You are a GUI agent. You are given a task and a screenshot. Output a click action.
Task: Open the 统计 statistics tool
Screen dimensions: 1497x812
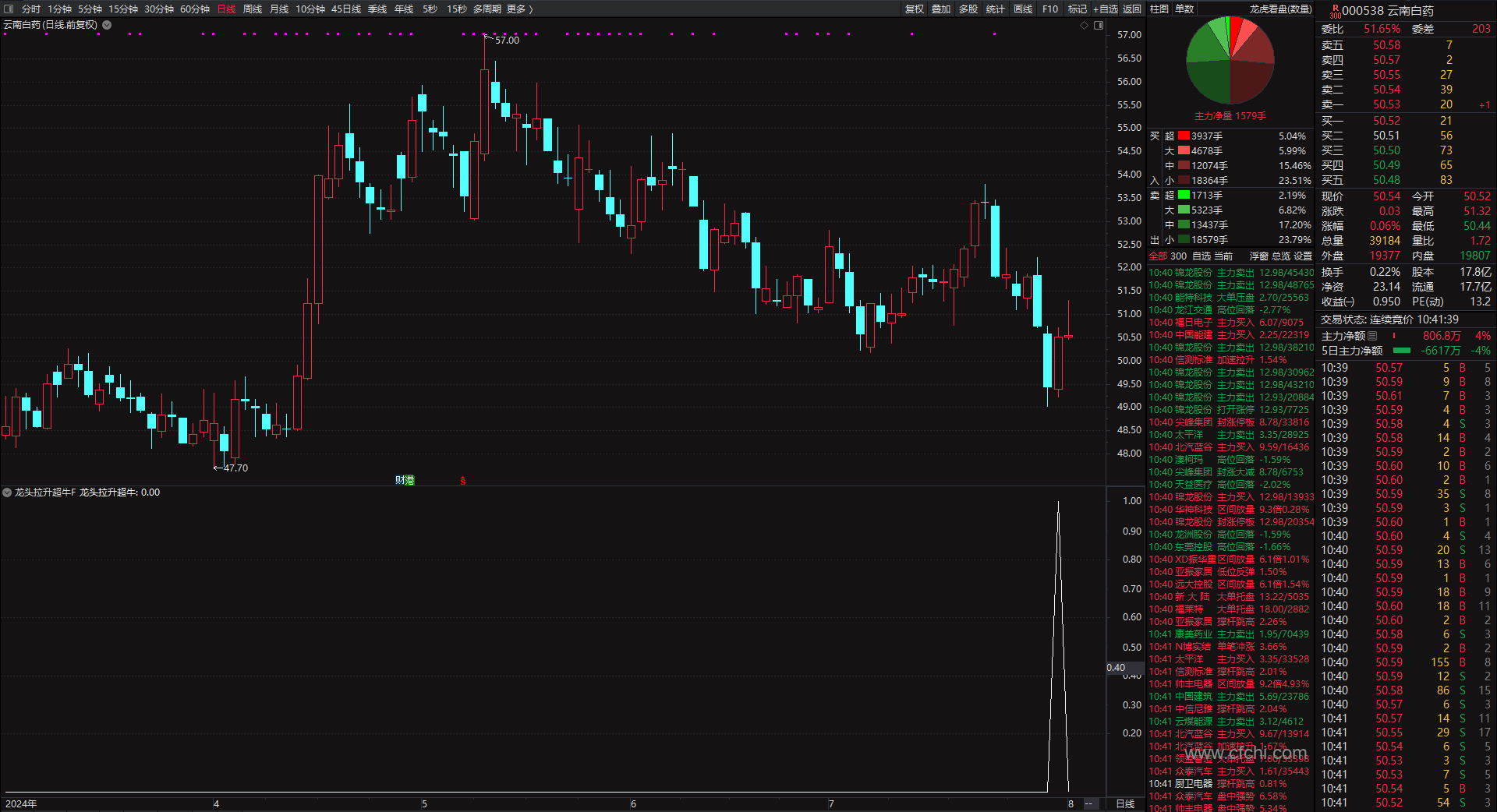point(996,9)
